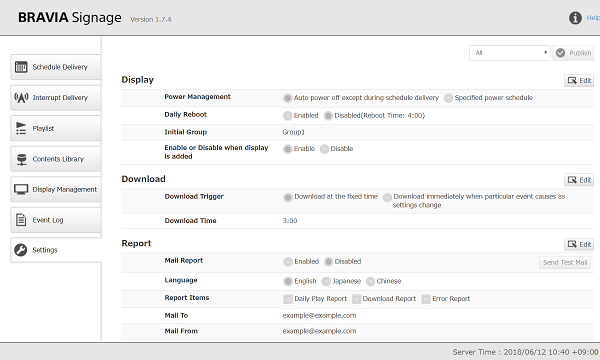This screenshot has width=600, height=360.
Task: Click the Schedule Delivery calendar icon
Action: click(x=21, y=67)
